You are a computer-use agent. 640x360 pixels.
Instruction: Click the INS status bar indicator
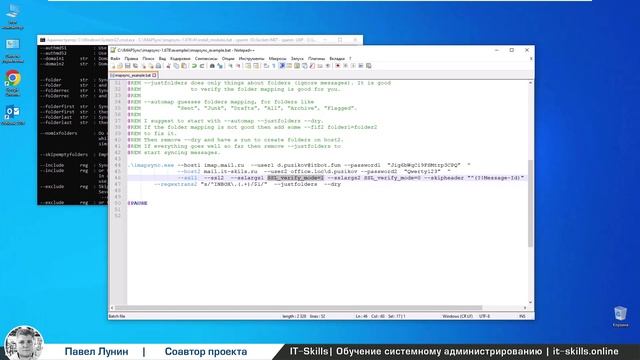pyautogui.click(x=522, y=316)
